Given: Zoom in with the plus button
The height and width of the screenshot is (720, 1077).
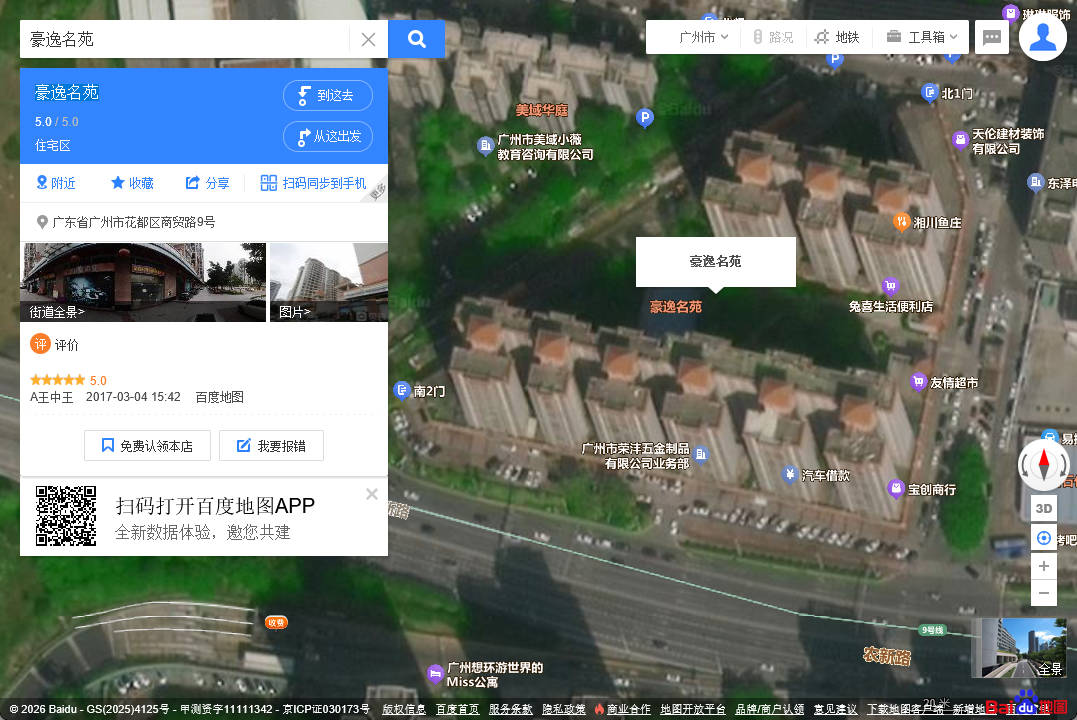Looking at the screenshot, I should click(1043, 566).
